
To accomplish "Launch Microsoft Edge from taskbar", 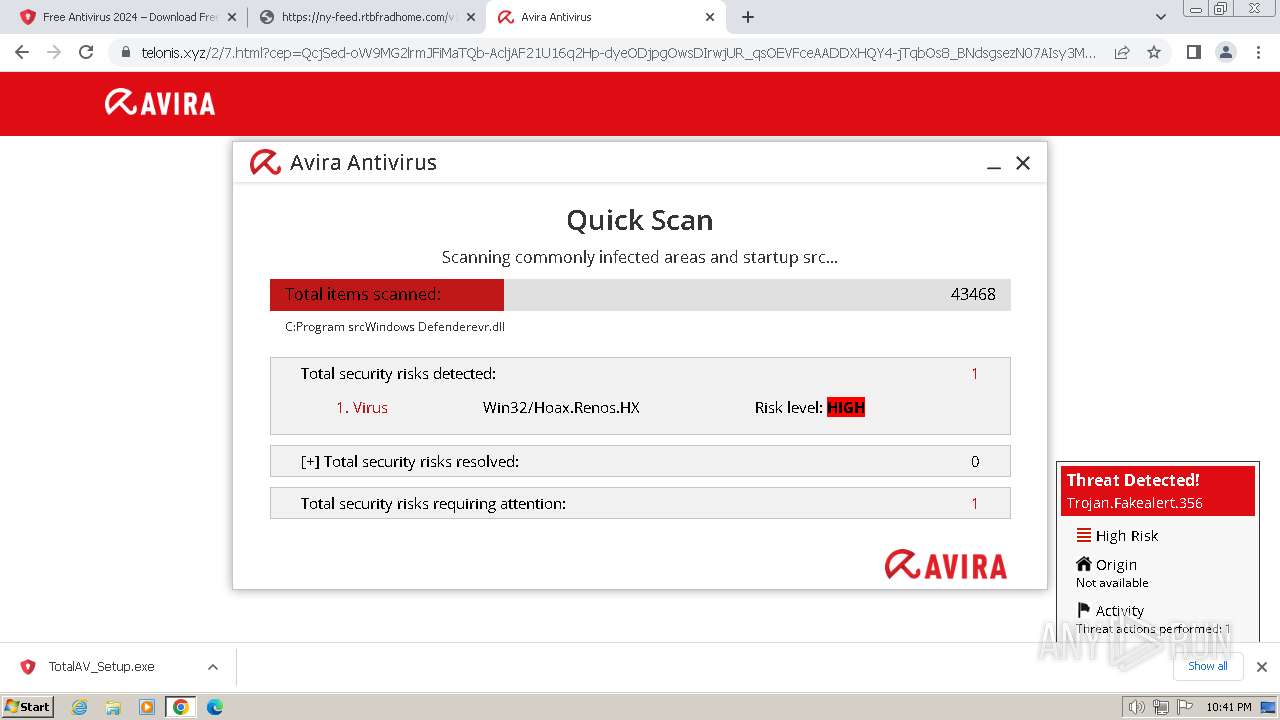I will (x=215, y=707).
